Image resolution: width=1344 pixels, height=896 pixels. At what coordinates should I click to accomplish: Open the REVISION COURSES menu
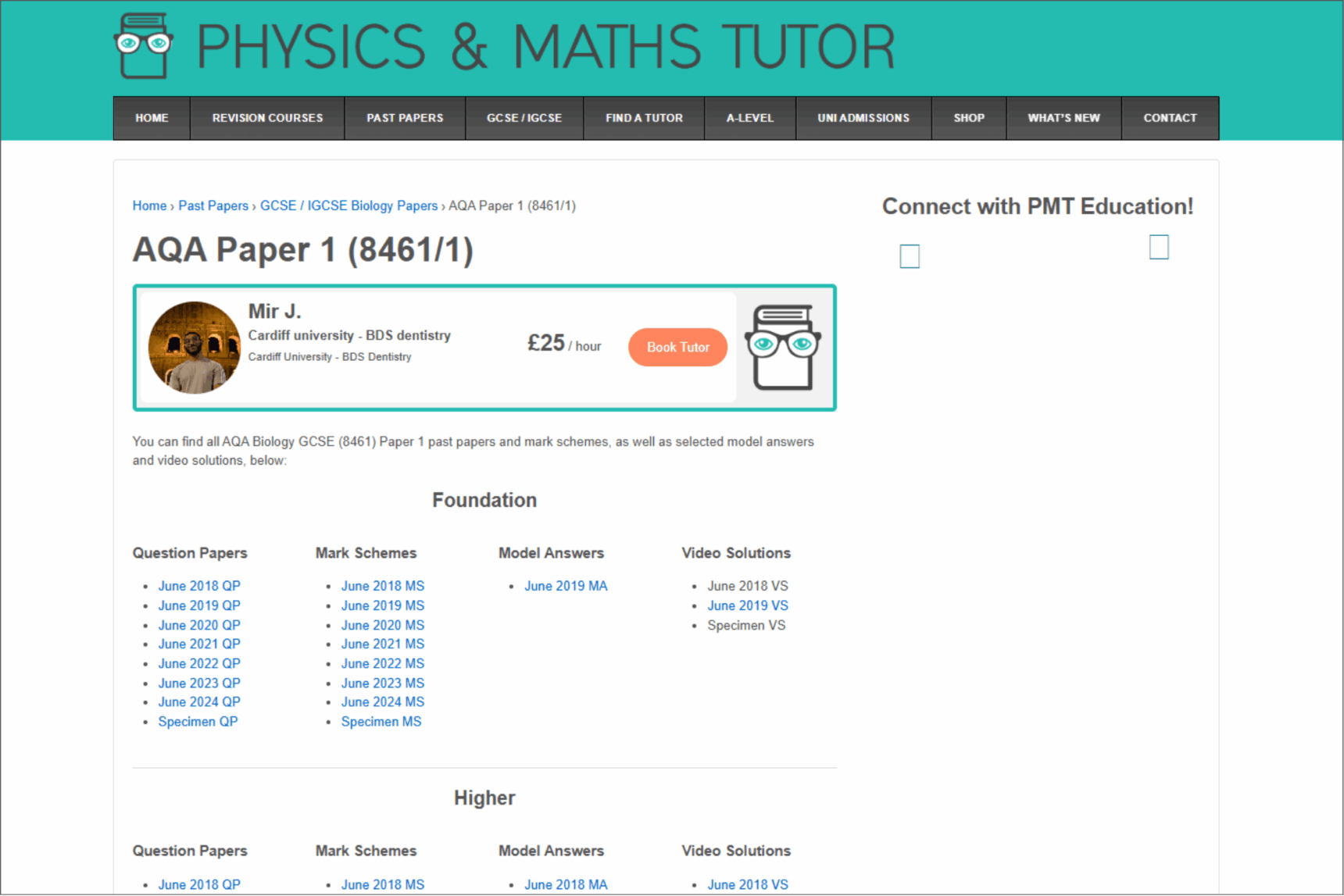tap(267, 118)
